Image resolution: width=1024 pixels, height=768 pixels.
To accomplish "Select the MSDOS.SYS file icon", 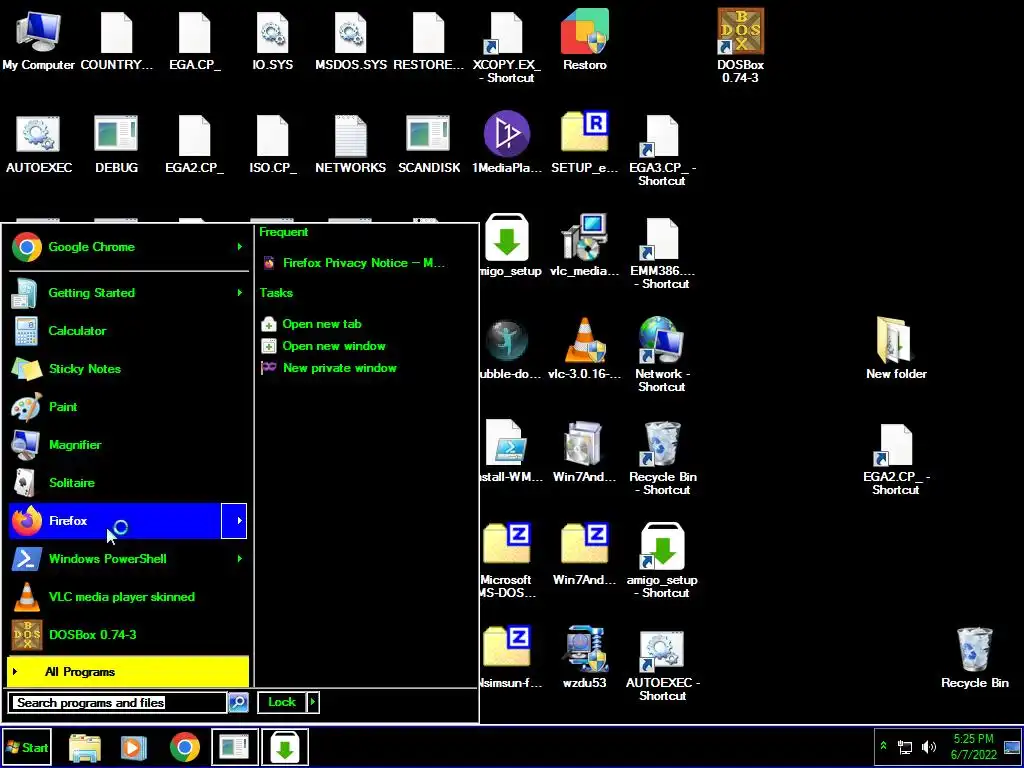I will pyautogui.click(x=351, y=40).
